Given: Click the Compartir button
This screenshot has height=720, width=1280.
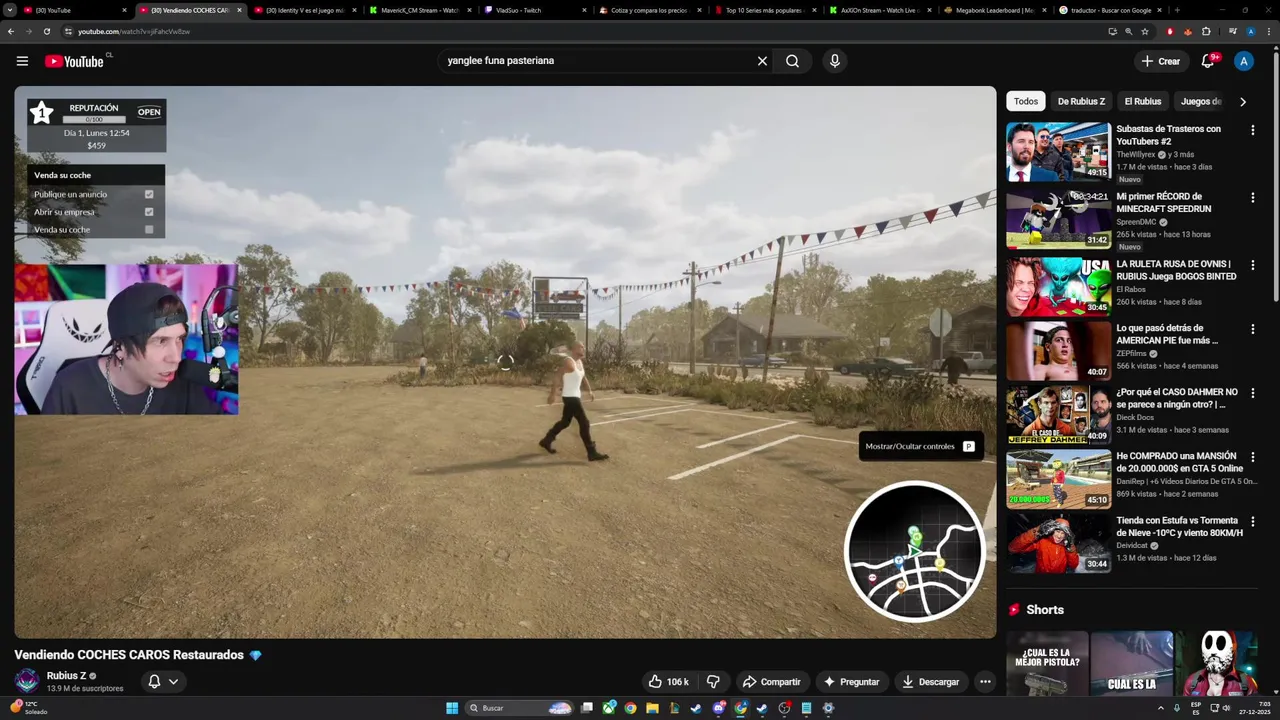Looking at the screenshot, I should (771, 682).
